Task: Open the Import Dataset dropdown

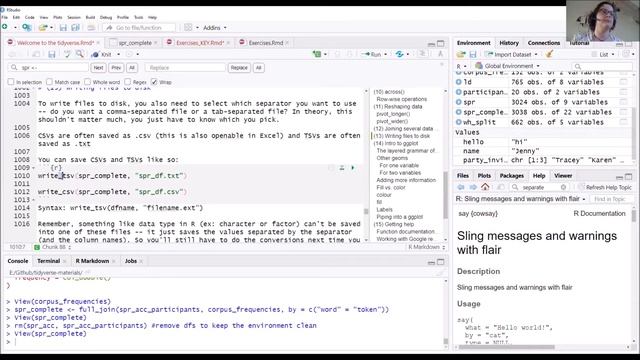Action: (x=511, y=54)
